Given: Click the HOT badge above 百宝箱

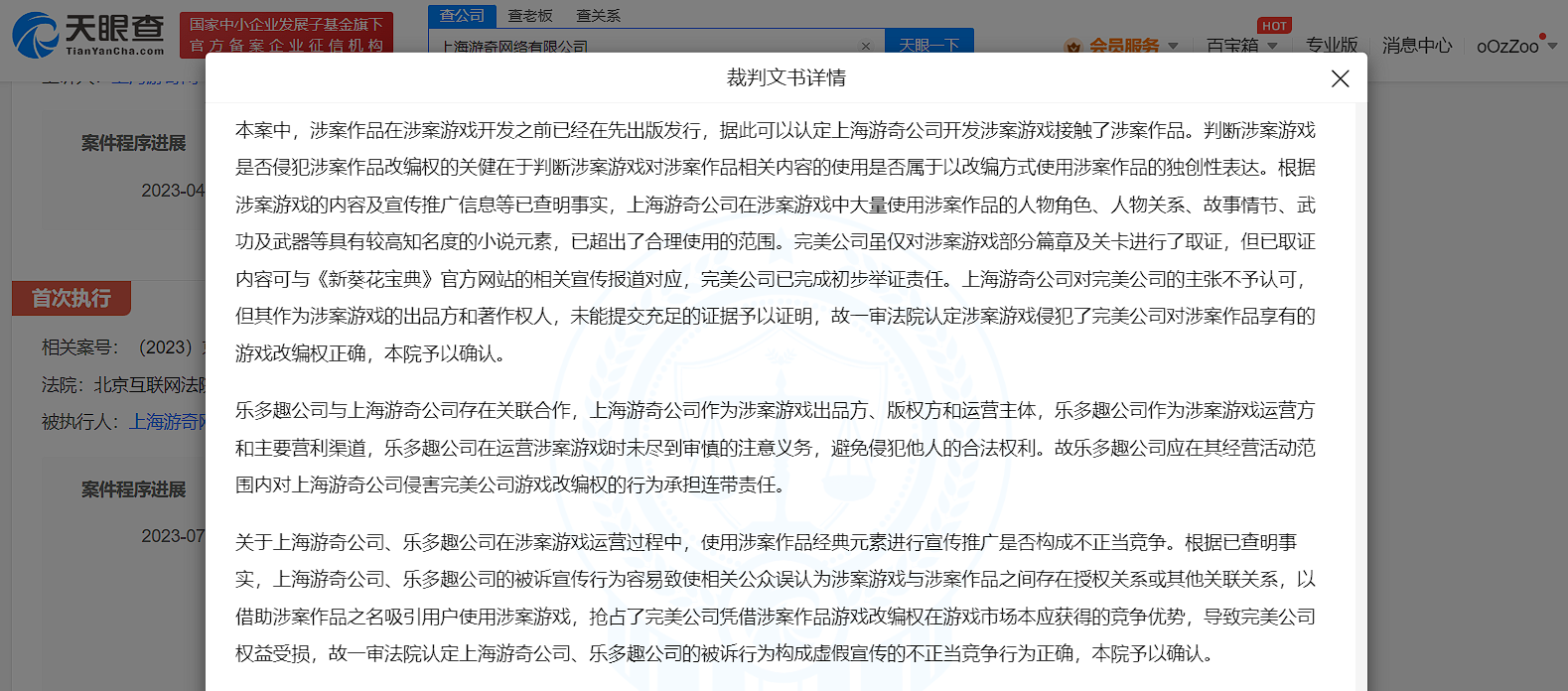Looking at the screenshot, I should pyautogui.click(x=1274, y=26).
